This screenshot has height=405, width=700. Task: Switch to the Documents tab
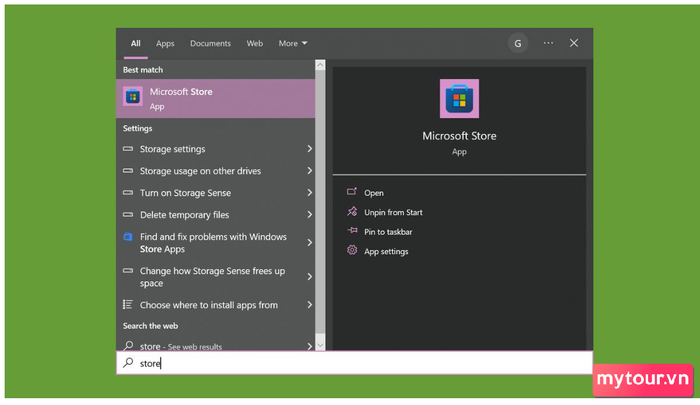pos(210,44)
